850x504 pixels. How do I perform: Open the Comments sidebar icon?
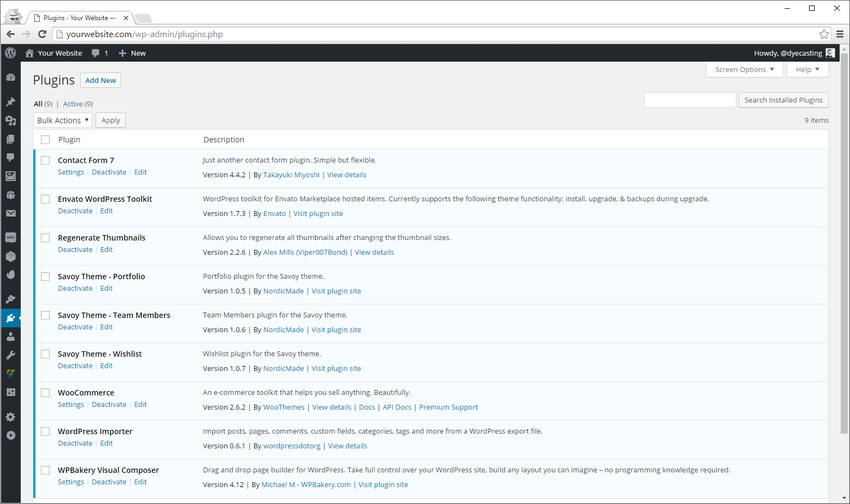point(10,158)
